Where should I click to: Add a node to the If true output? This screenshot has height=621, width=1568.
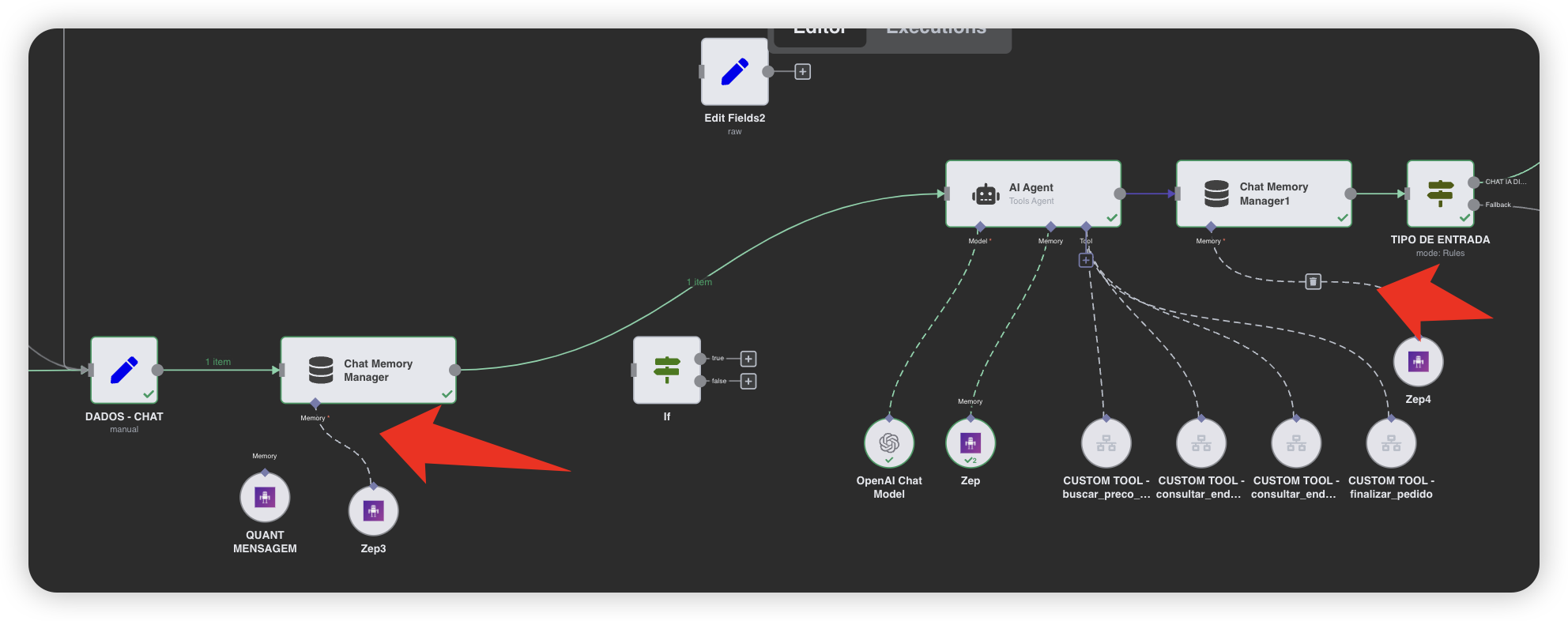[748, 359]
